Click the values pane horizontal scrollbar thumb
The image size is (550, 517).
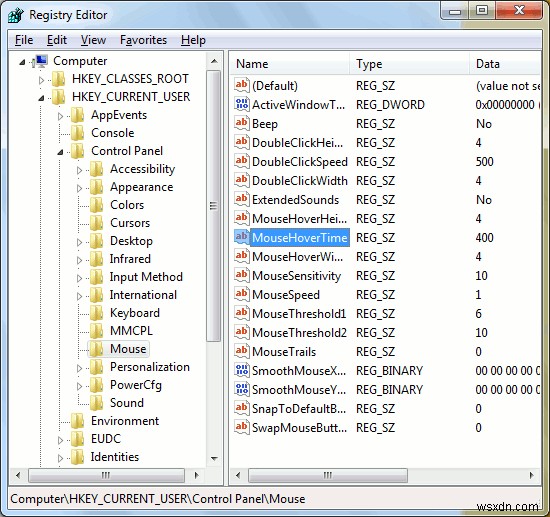328,476
